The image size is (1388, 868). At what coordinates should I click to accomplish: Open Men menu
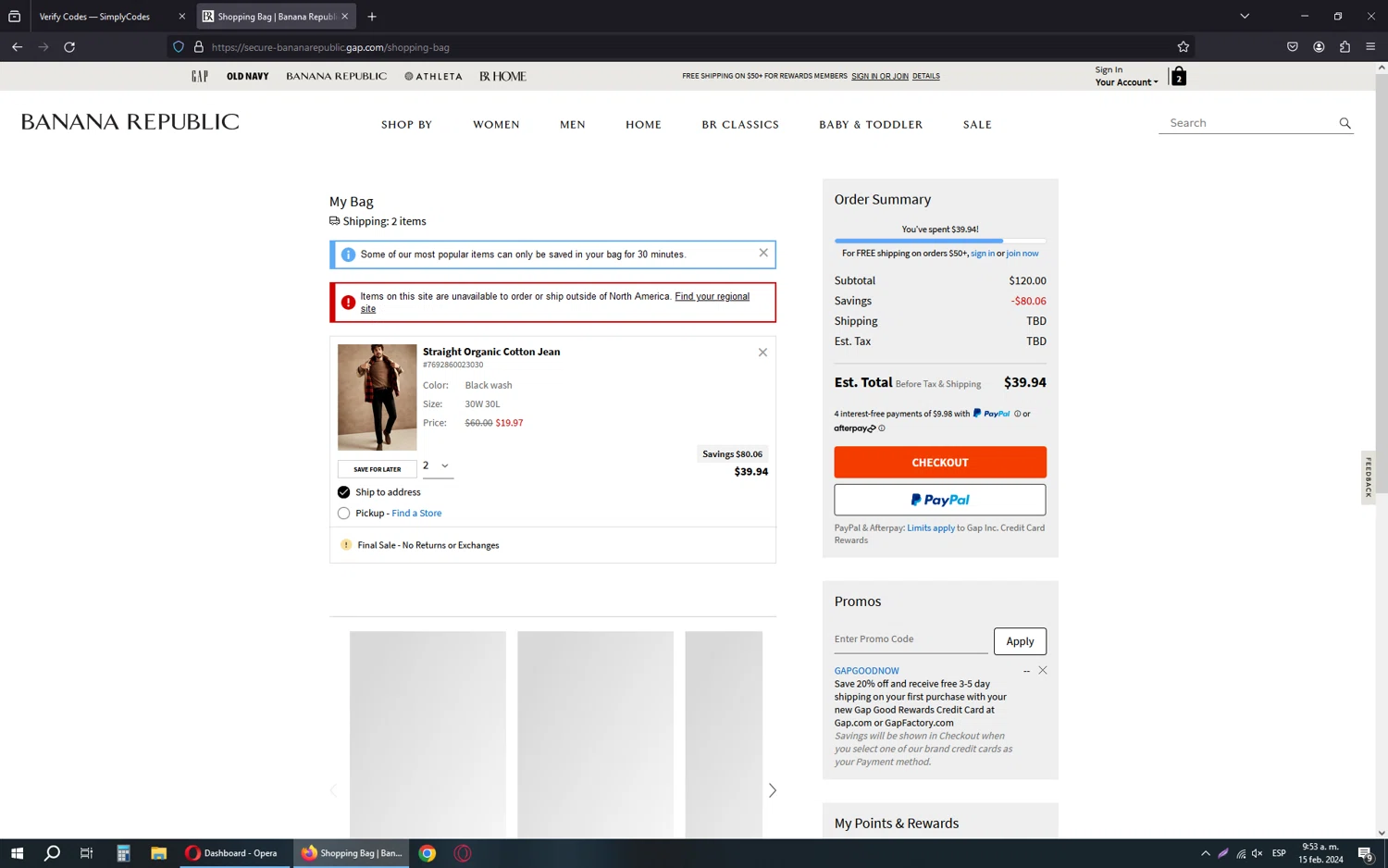573,125
